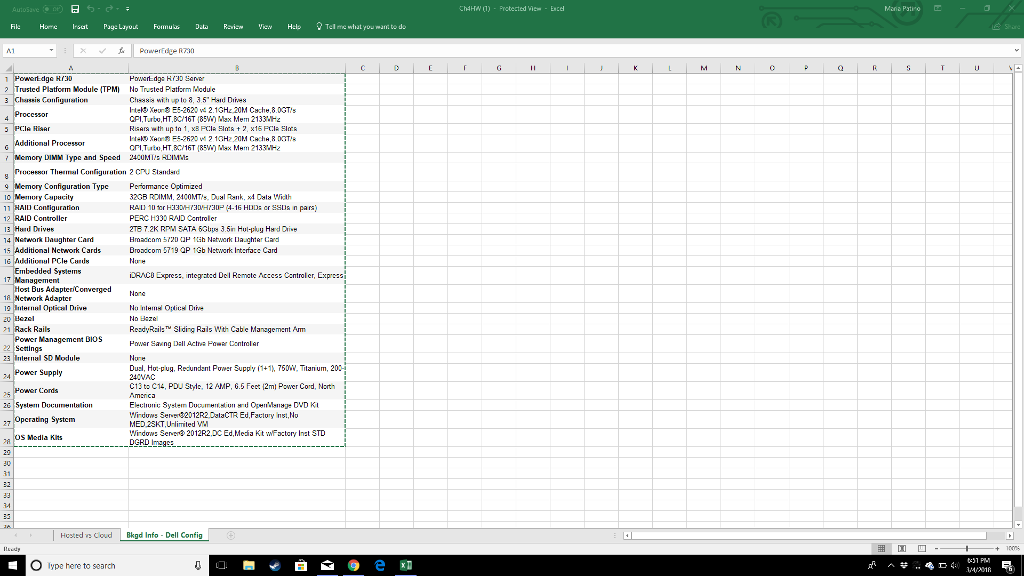Open Microsoft Edge from taskbar
The height and width of the screenshot is (576, 1024).
click(x=379, y=566)
